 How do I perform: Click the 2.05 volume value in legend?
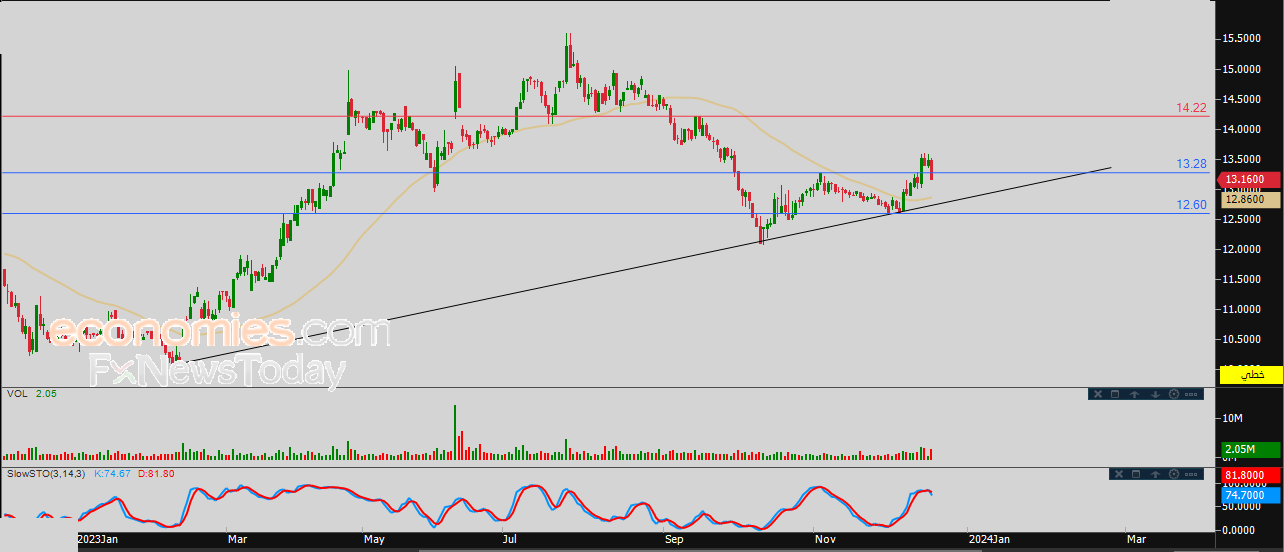tap(46, 394)
